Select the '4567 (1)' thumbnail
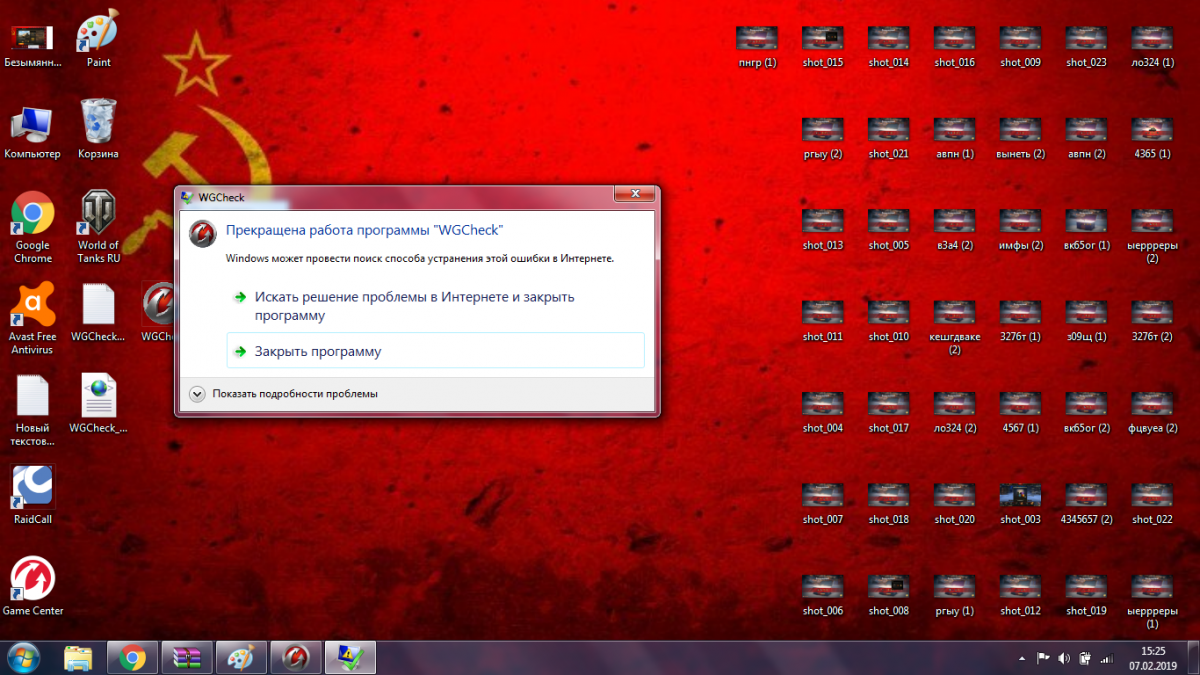The image size is (1200, 675). click(x=1020, y=413)
